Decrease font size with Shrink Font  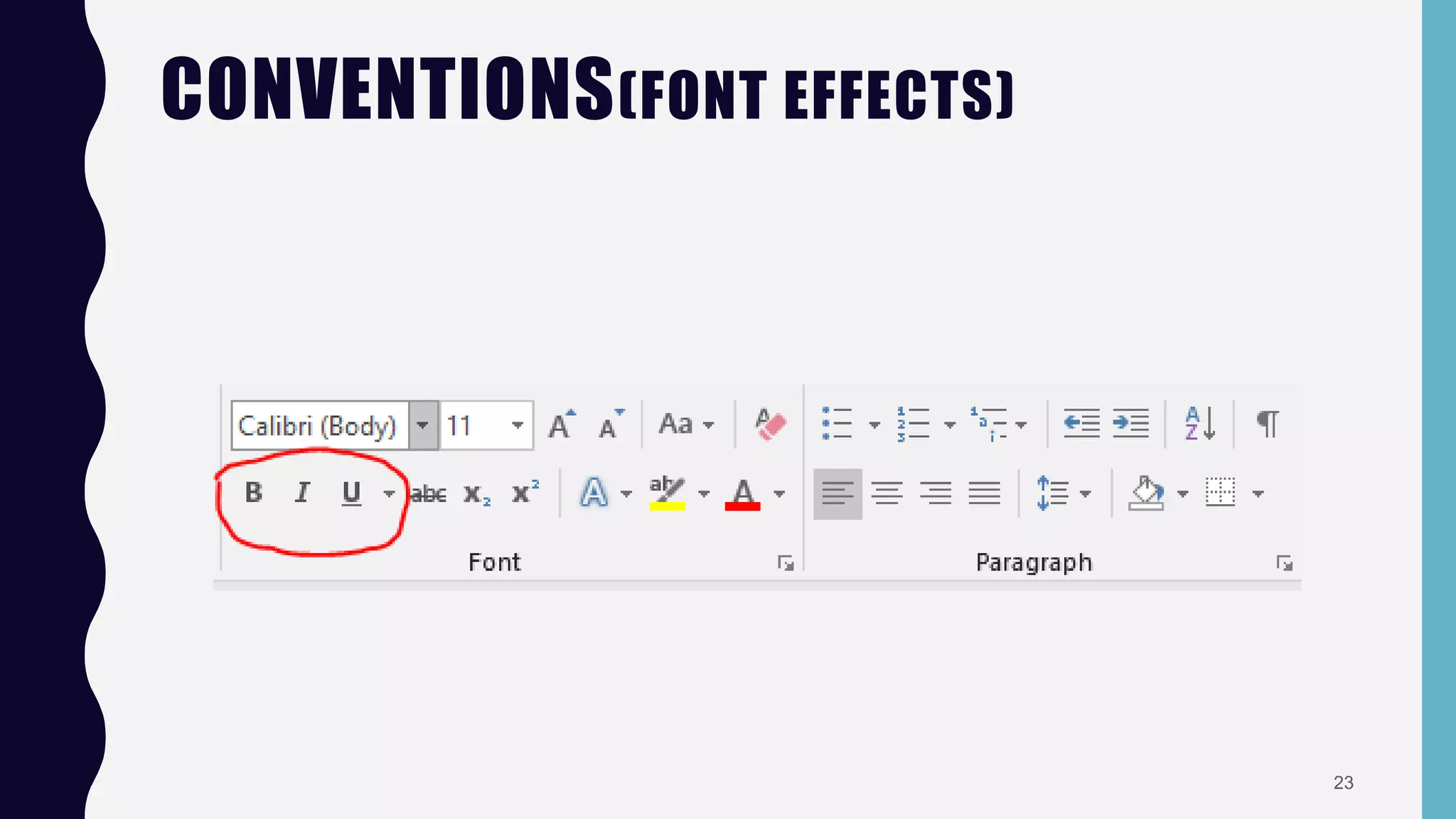(x=611, y=424)
